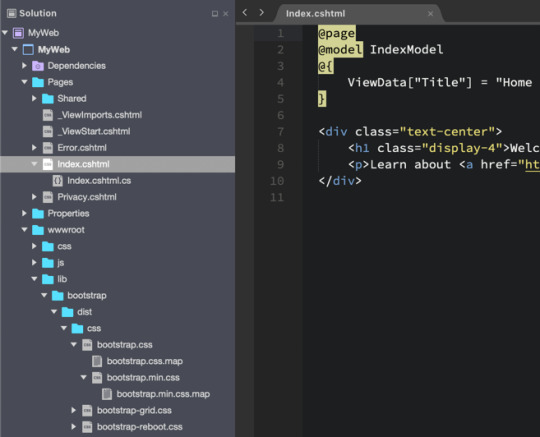
Task: Click the MyWeb project icon
Action: 28,50
